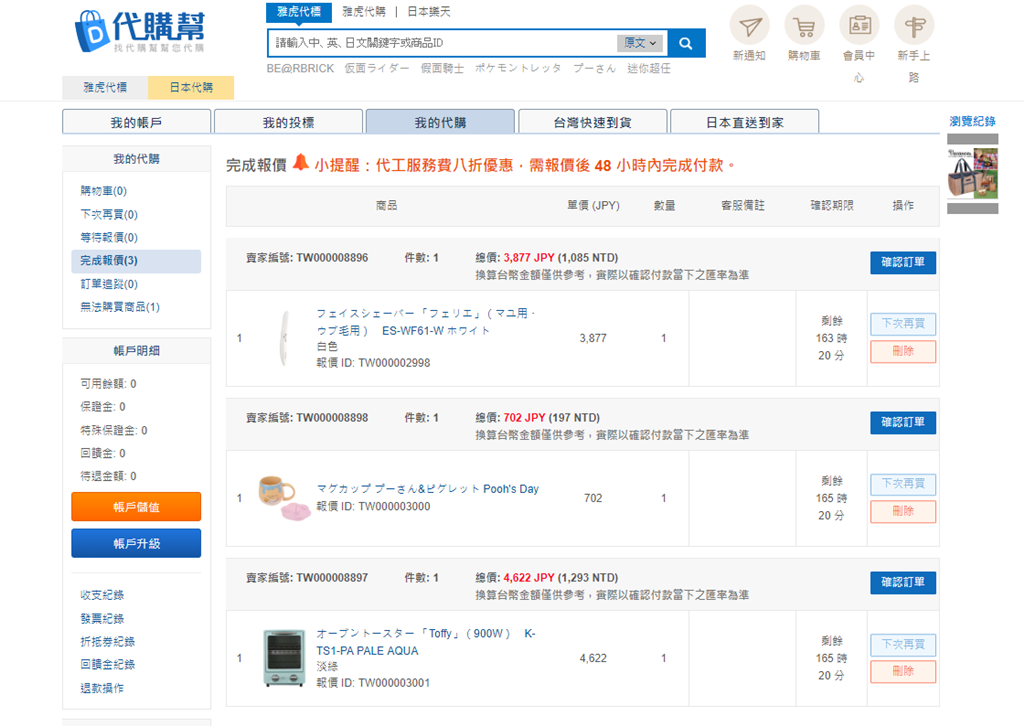Open the 會員中心 member badge icon
This screenshot has width=1024, height=726.
click(x=859, y=25)
